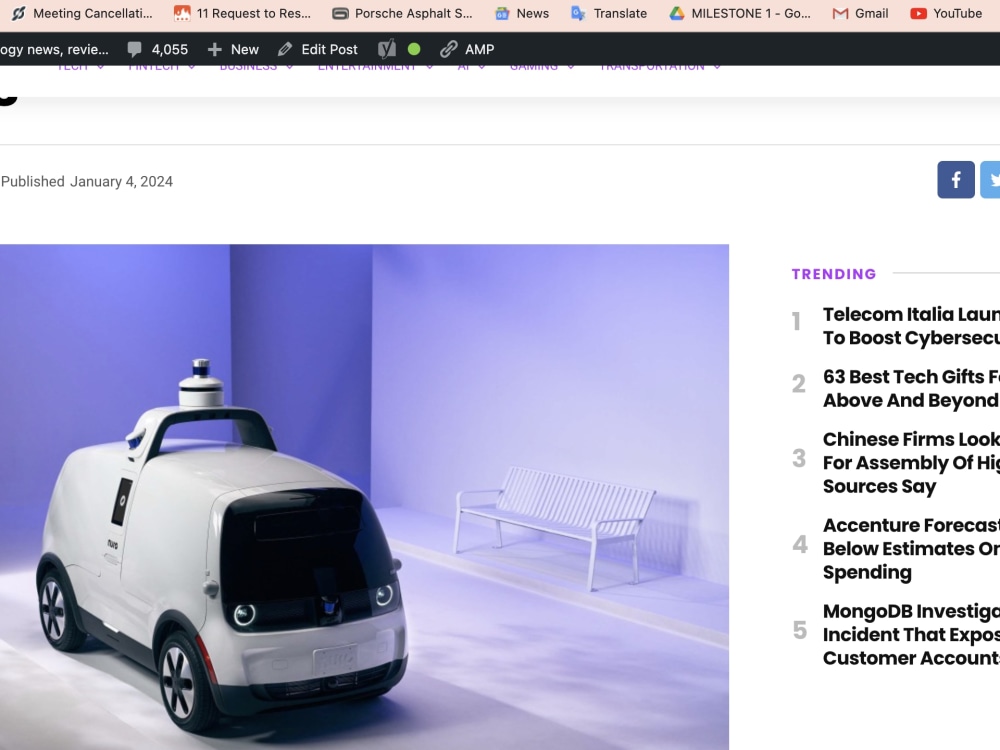Image resolution: width=1000 pixels, height=750 pixels.
Task: Click the plus icon beside New
Action: 215,49
